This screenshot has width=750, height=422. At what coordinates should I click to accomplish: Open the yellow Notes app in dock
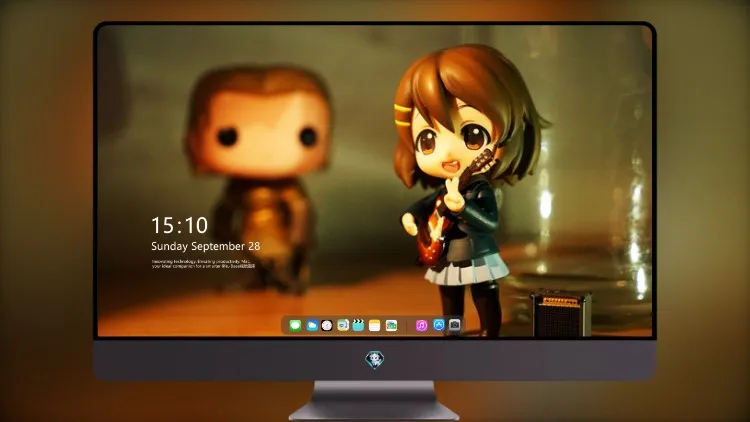tap(375, 326)
